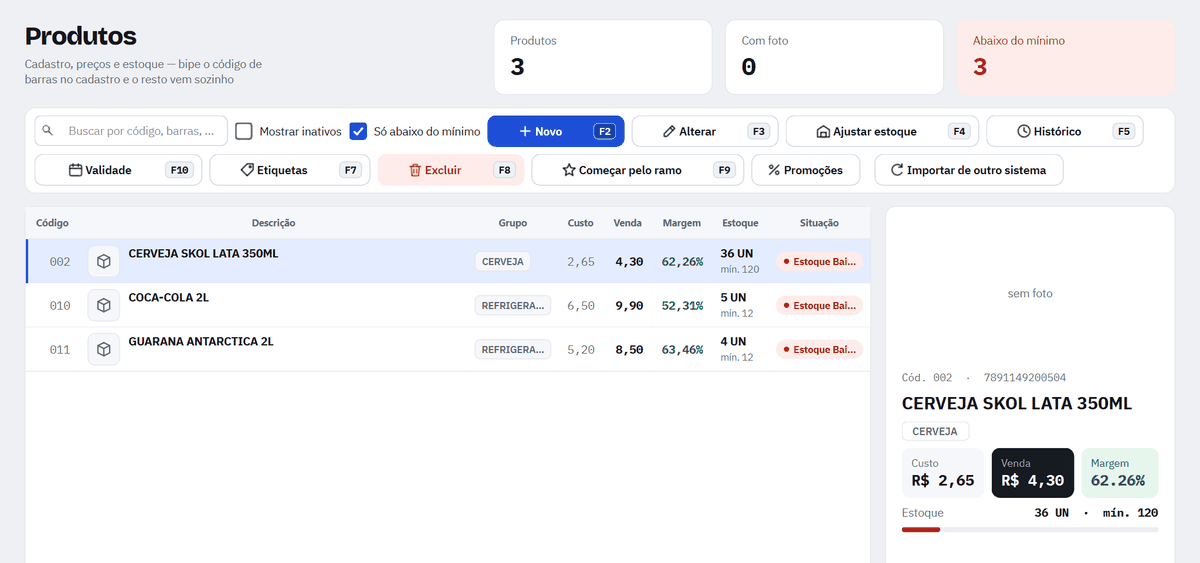Image resolution: width=1200 pixels, height=563 pixels.
Task: Click the trash icon on Excluir
Action: 415,170
